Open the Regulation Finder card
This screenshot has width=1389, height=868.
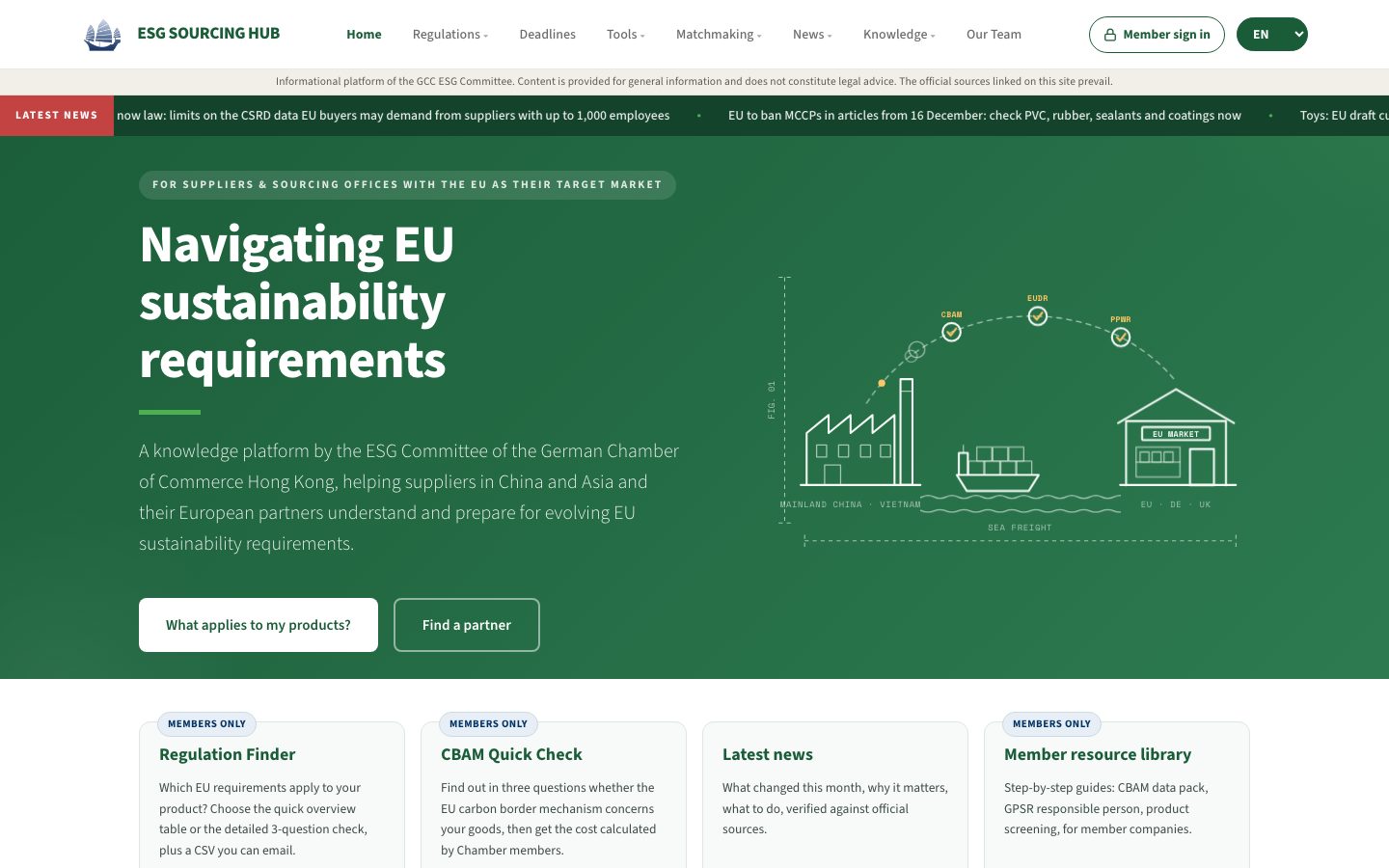coord(272,795)
